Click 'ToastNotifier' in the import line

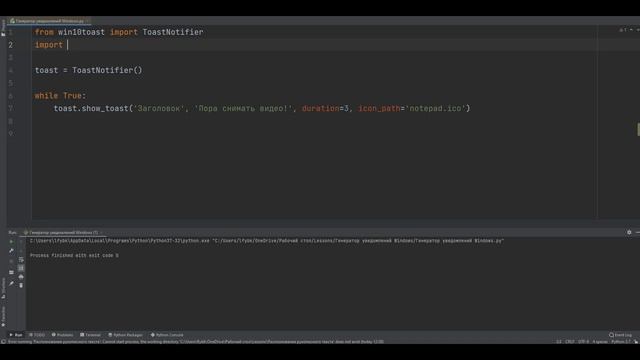(173, 32)
